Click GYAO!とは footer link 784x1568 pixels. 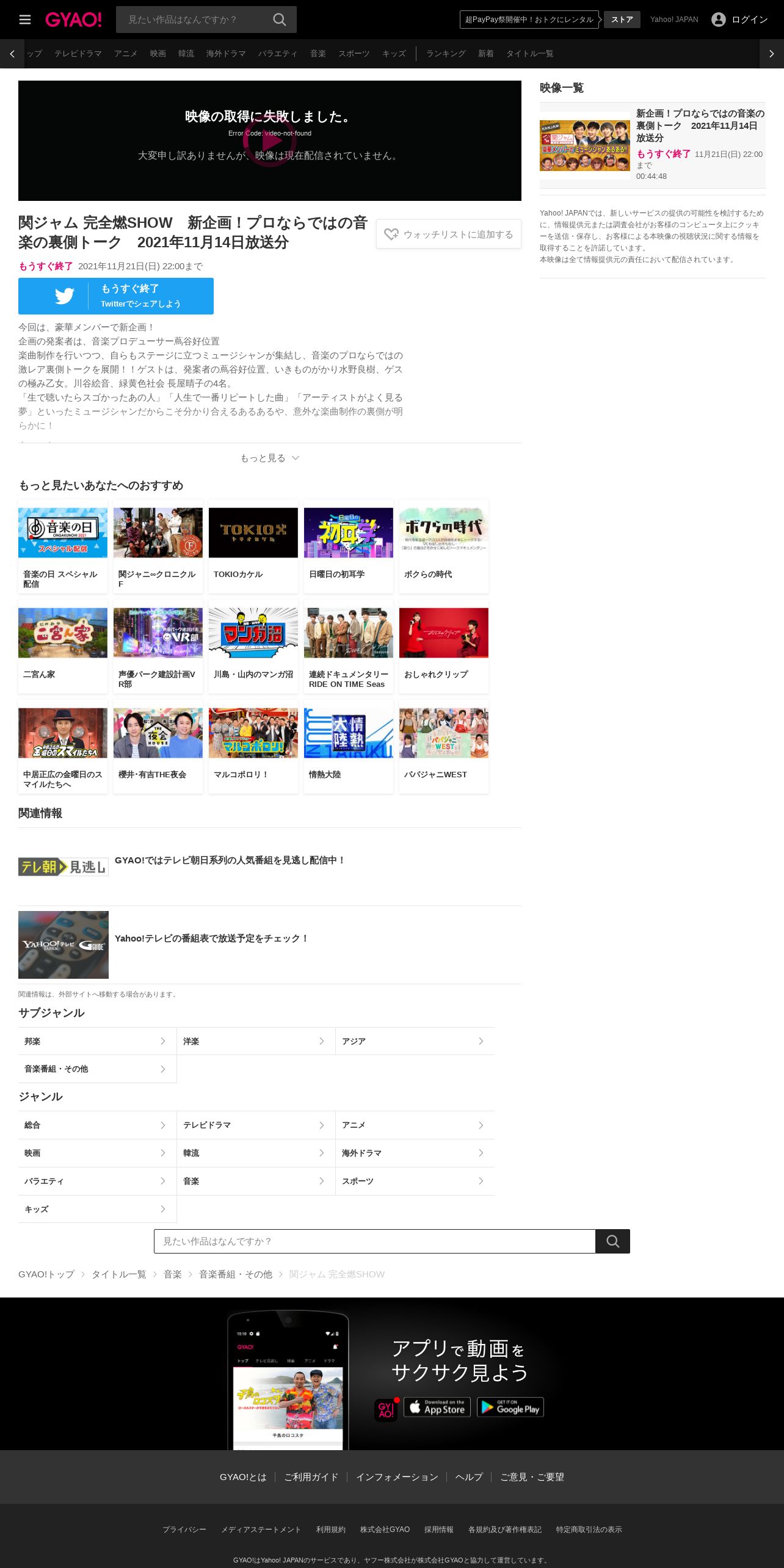click(243, 1477)
